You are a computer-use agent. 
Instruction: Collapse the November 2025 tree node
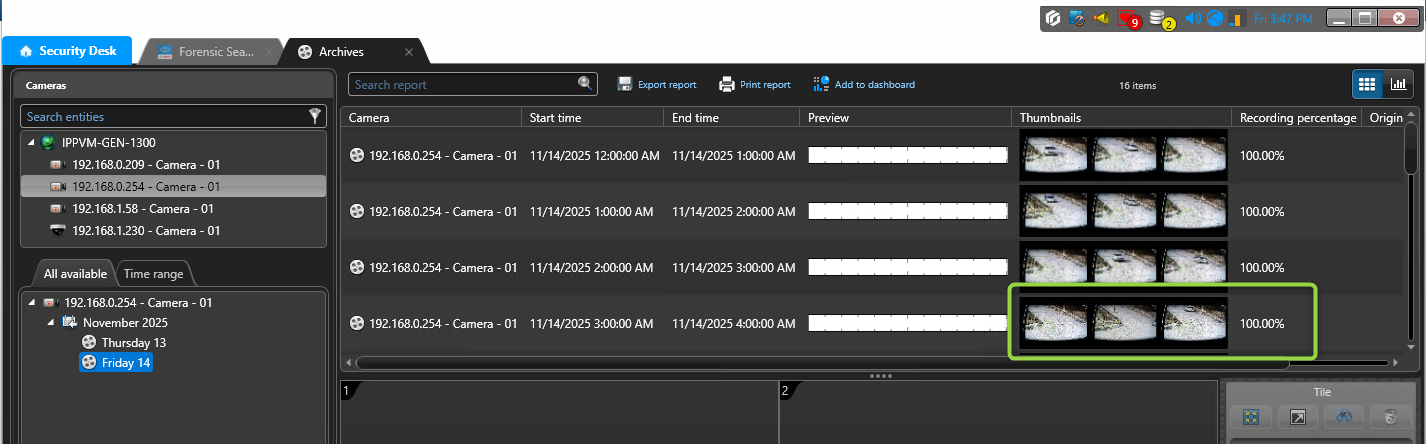point(51,323)
